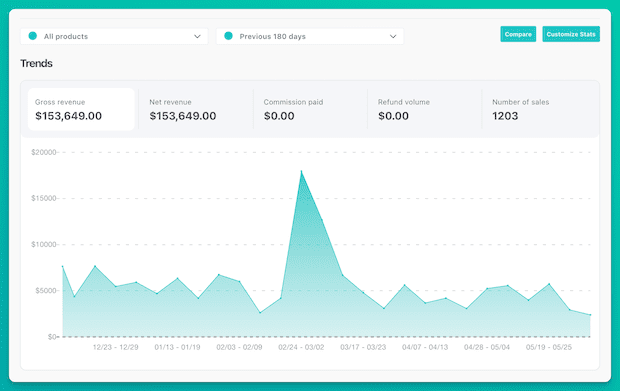Viewport: 620px width, 391px height.
Task: Click the $10000 y-axis label
Action: (44, 244)
